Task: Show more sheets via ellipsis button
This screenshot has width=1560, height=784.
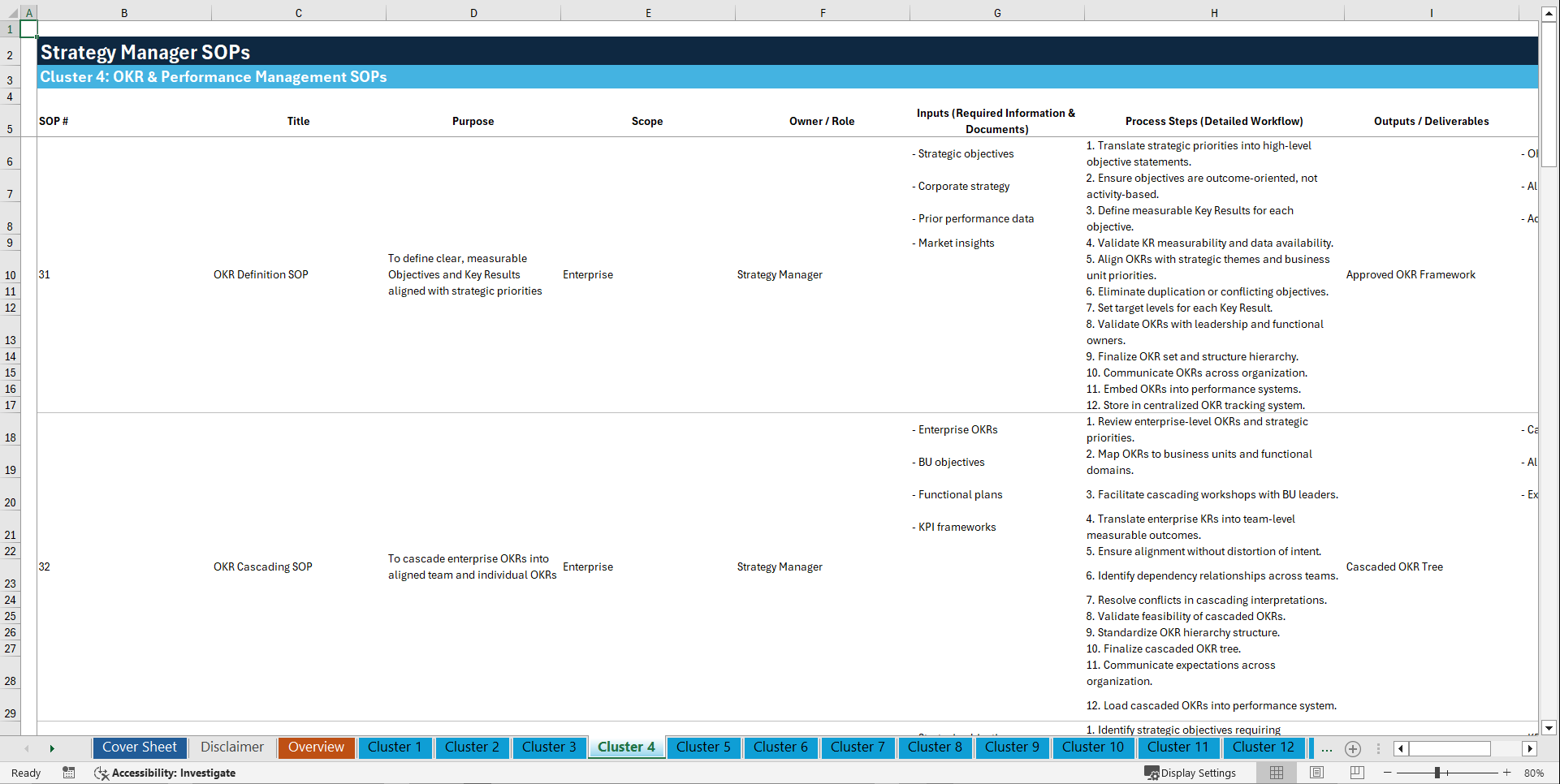Action: [1327, 748]
